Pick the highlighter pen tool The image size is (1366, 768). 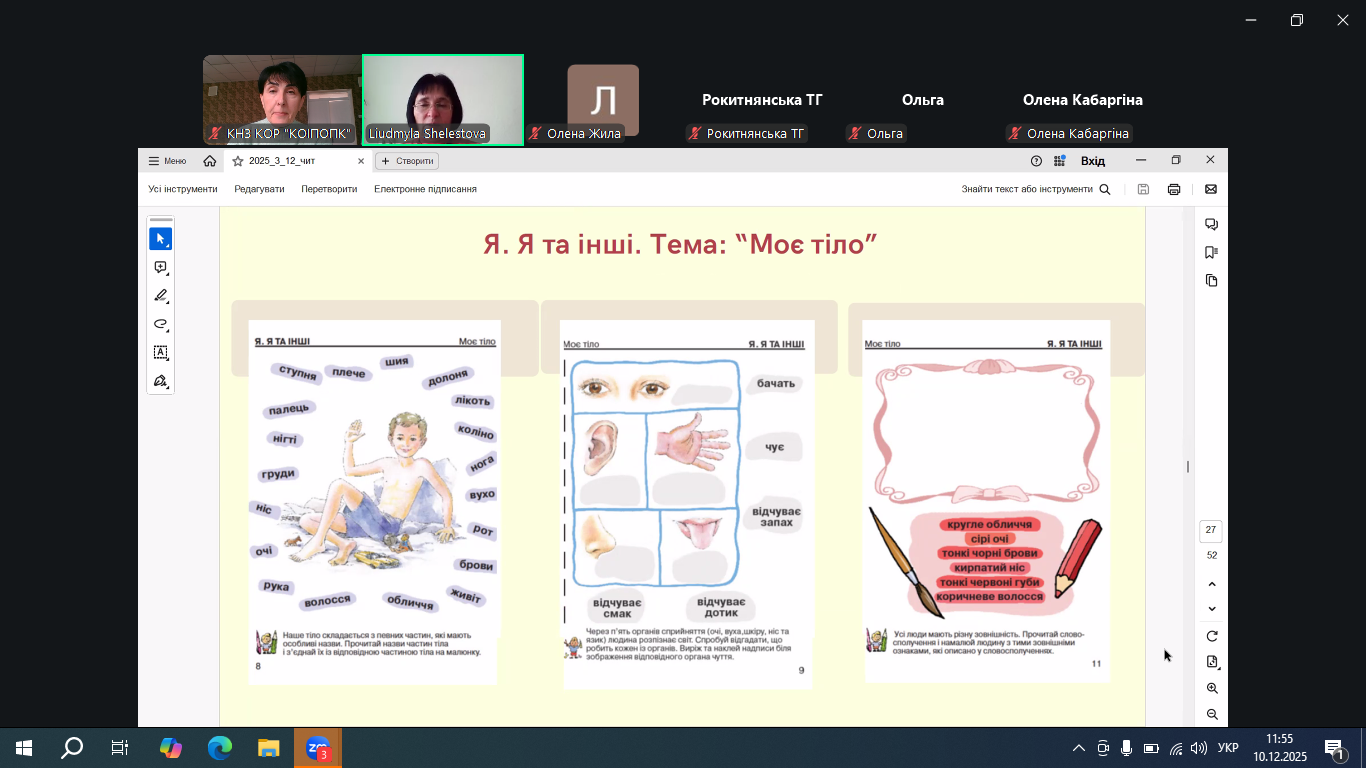[160, 296]
